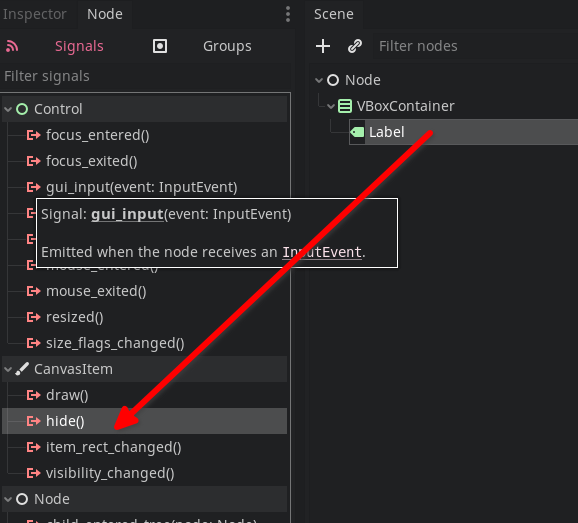Switch to the Groups tab
578x523 pixels.
coord(227,46)
